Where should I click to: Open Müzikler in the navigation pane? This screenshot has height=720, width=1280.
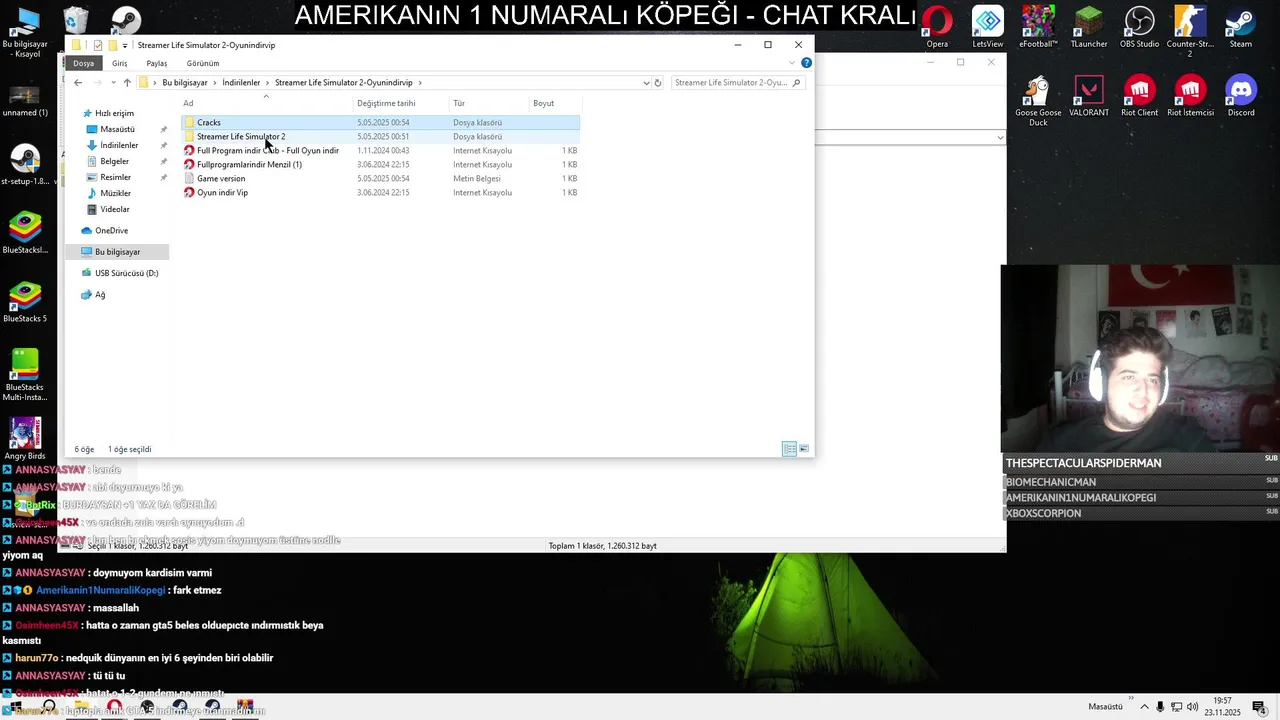(x=115, y=193)
